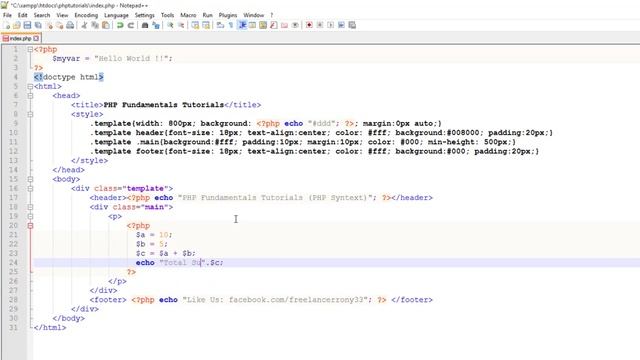This screenshot has height=360, width=640.
Task: Create a new file with New icon
Action: pyautogui.click(x=7, y=25)
